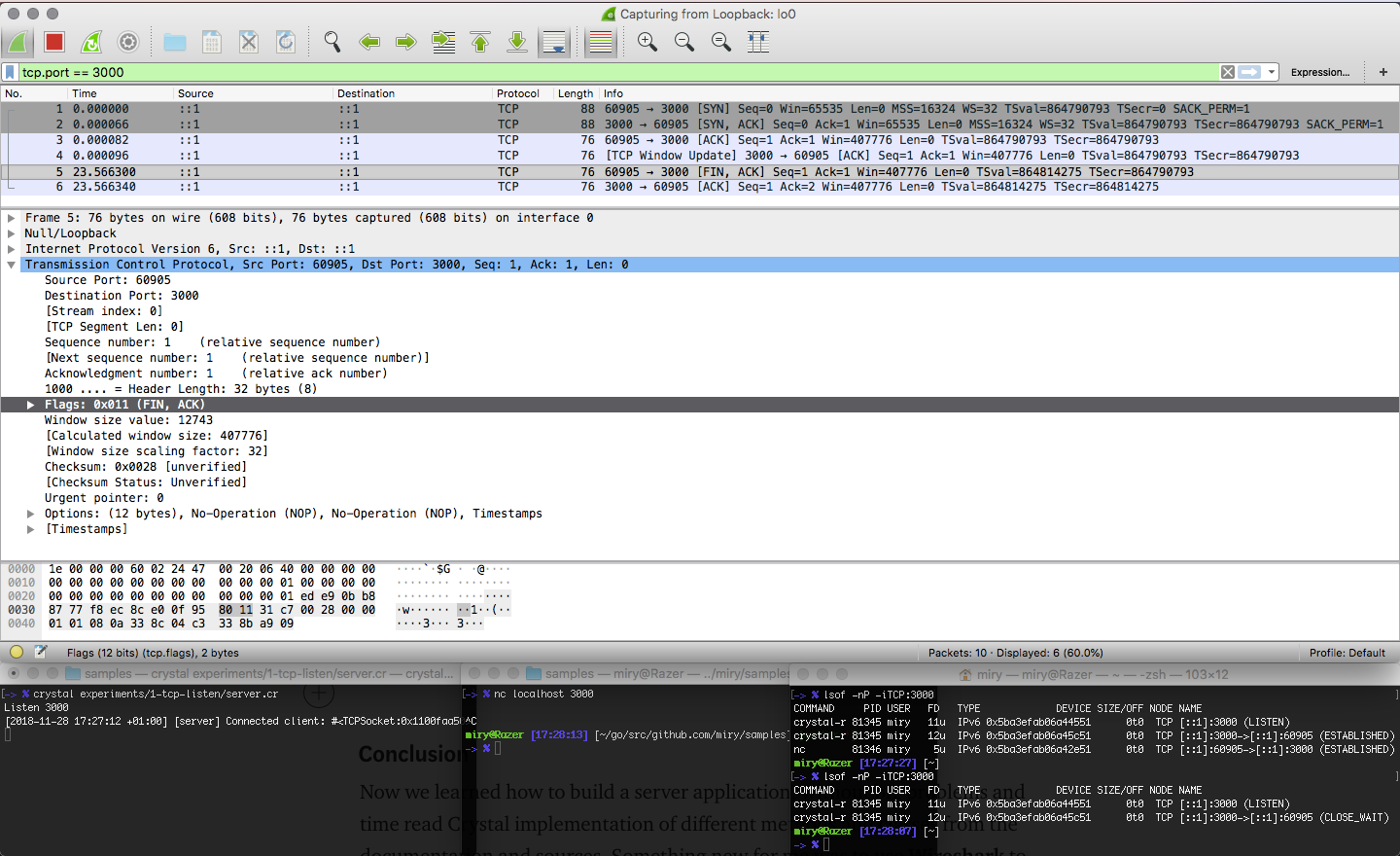Find a packet with the magnifier
The width and height of the screenshot is (1400, 856).
tap(332, 42)
